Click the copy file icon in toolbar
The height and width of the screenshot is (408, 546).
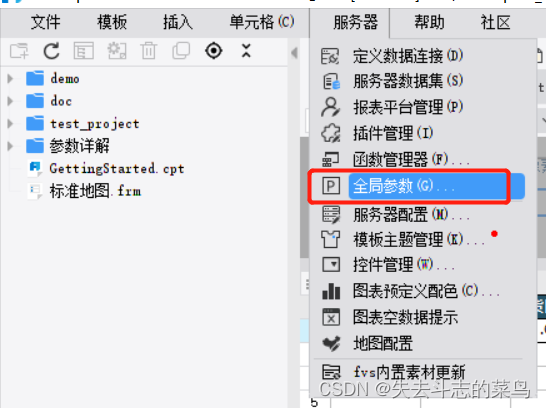tap(181, 51)
